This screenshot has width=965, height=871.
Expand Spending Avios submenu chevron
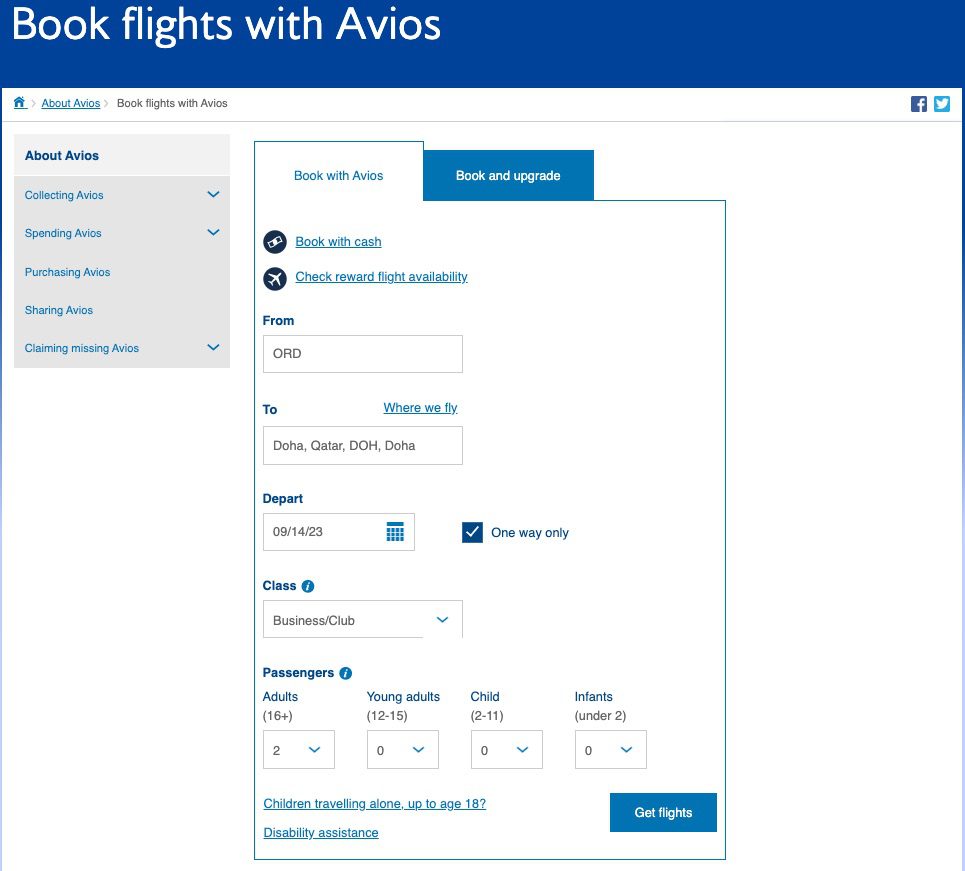pos(213,233)
